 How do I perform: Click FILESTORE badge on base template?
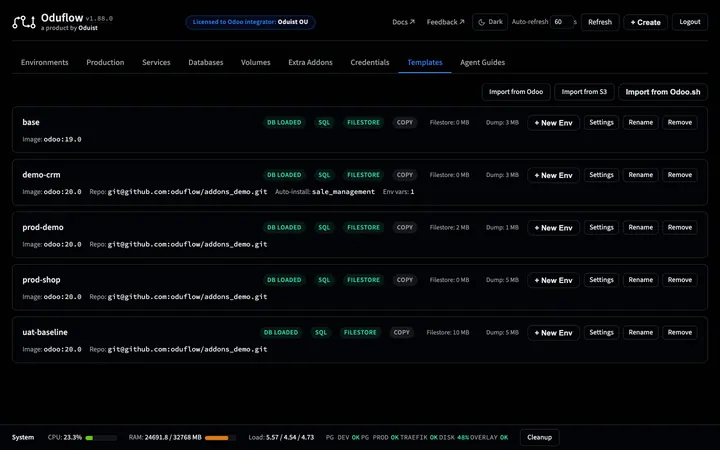(363, 123)
